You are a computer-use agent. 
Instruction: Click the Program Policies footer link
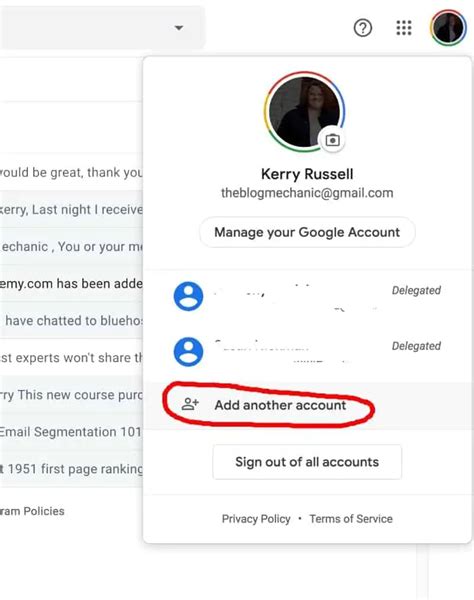(x=32, y=511)
